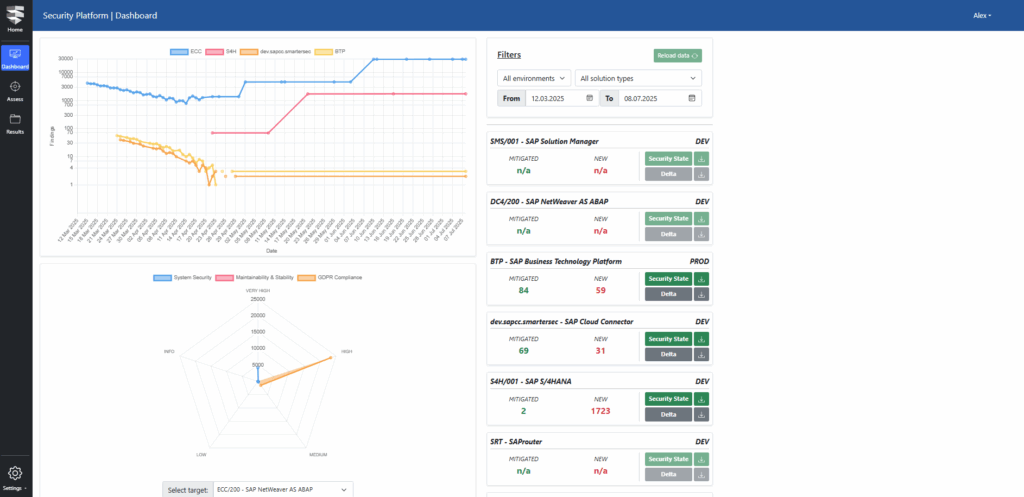Open the Alex user menu
Image resolution: width=1024 pixels, height=497 pixels.
coord(981,15)
